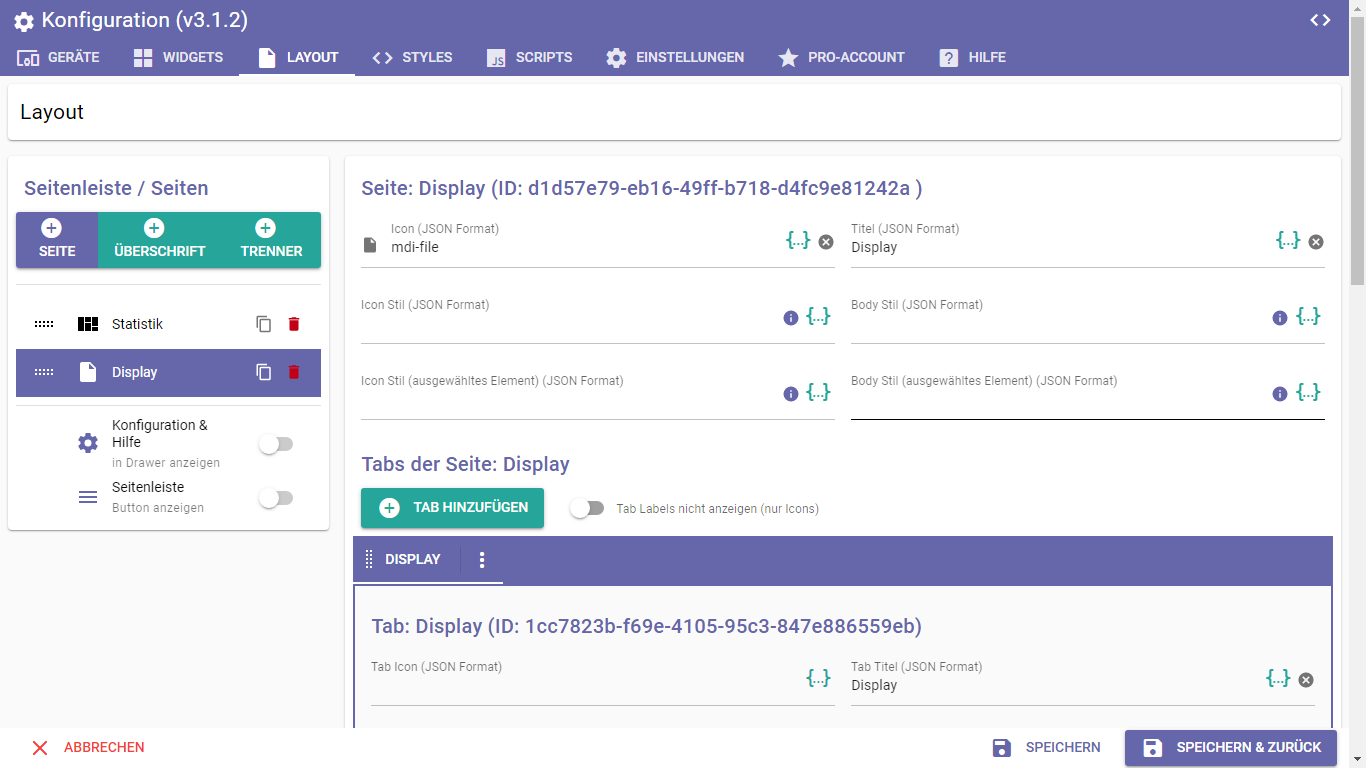Click the code brackets icon in header
Screen dimensions: 1366x768
[1320, 20]
